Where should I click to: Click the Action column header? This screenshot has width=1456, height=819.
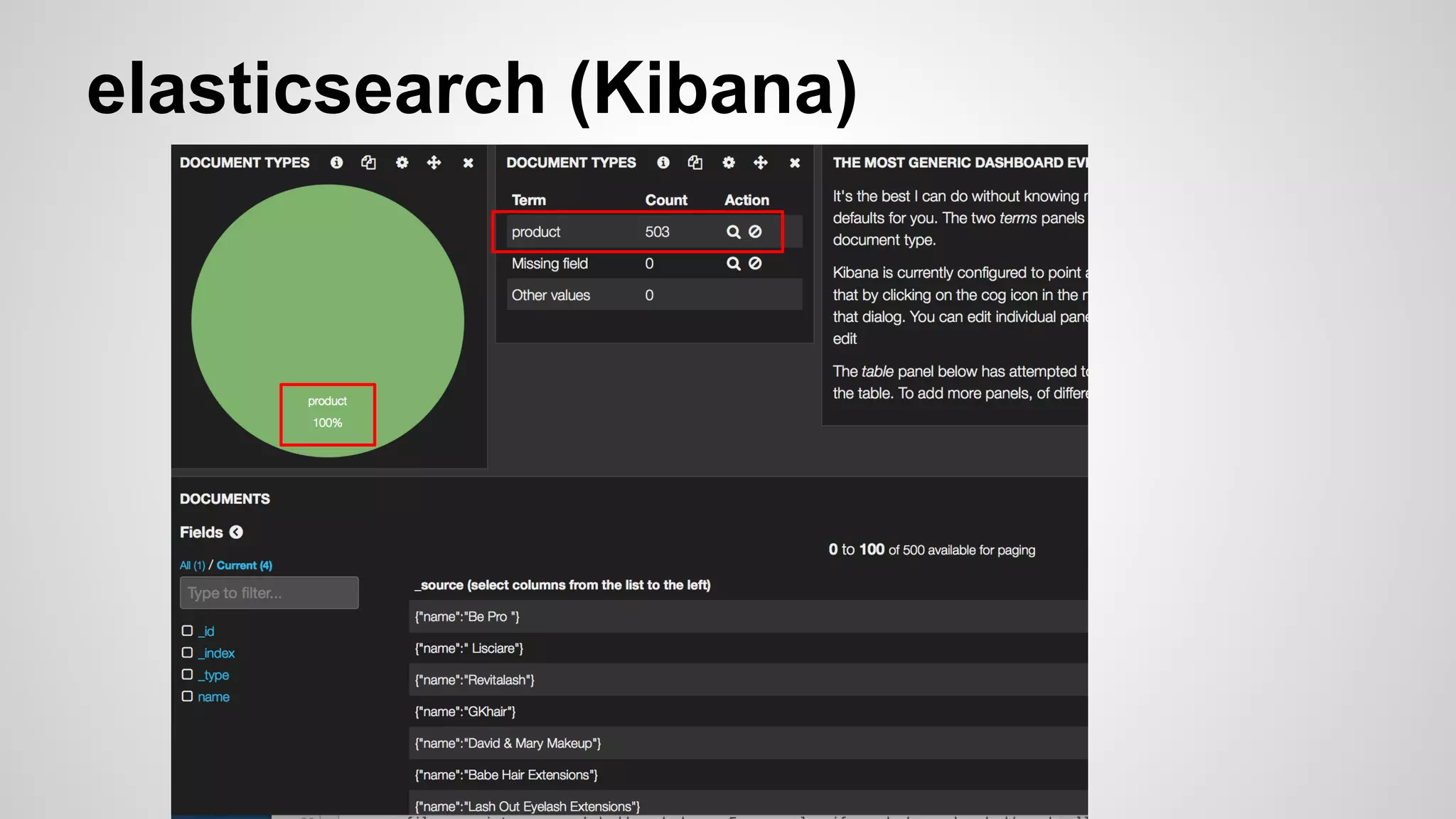coord(746,200)
